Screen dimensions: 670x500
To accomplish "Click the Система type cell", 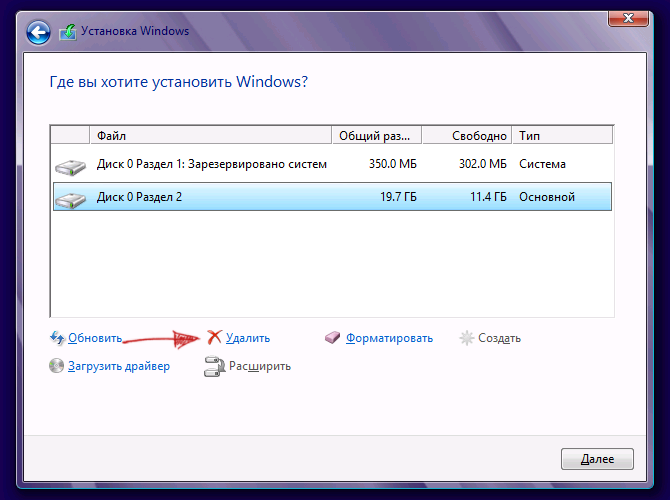I will [542, 164].
